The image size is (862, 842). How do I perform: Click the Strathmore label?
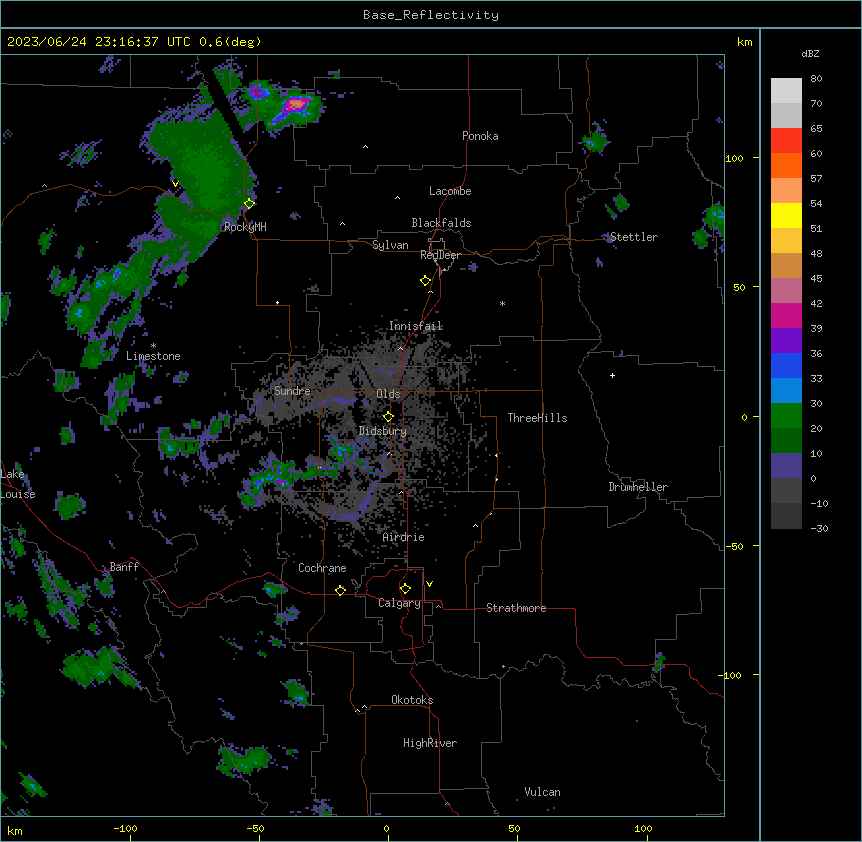point(516,608)
